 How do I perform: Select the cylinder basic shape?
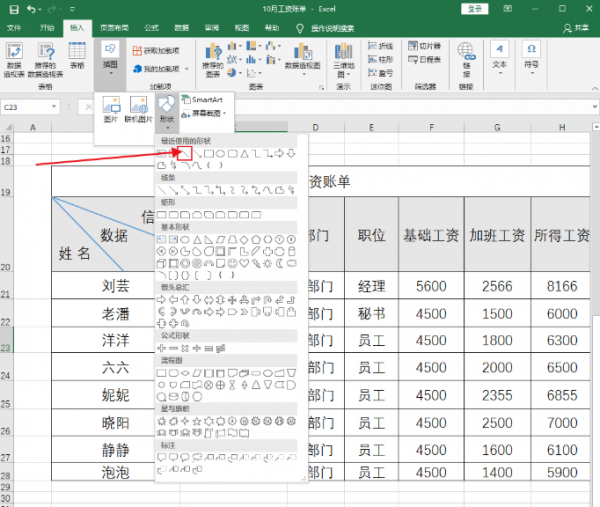291,251
